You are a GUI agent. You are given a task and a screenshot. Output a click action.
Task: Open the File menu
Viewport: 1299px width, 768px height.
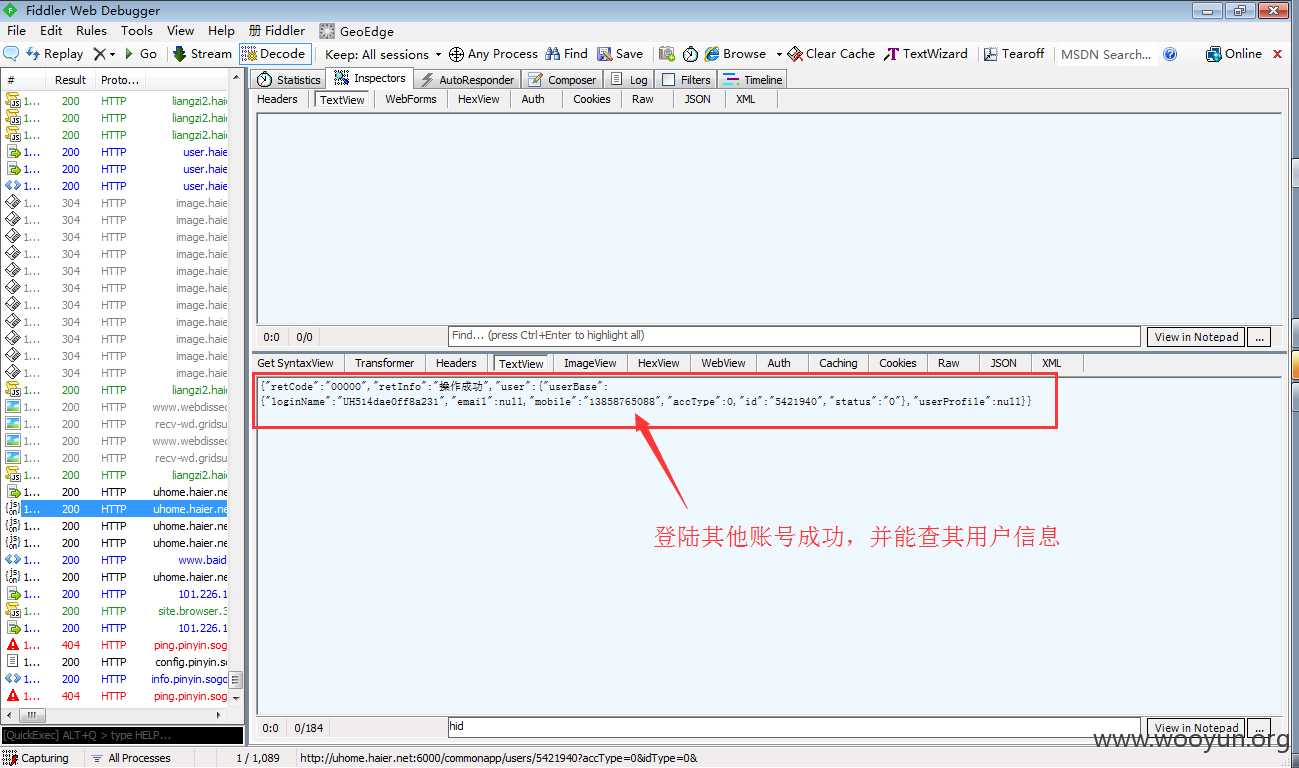tap(17, 31)
